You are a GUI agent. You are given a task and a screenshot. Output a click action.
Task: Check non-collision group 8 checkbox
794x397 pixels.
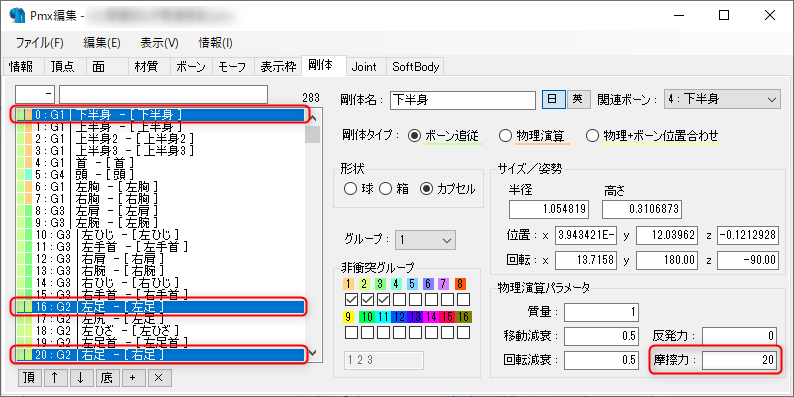(464, 299)
